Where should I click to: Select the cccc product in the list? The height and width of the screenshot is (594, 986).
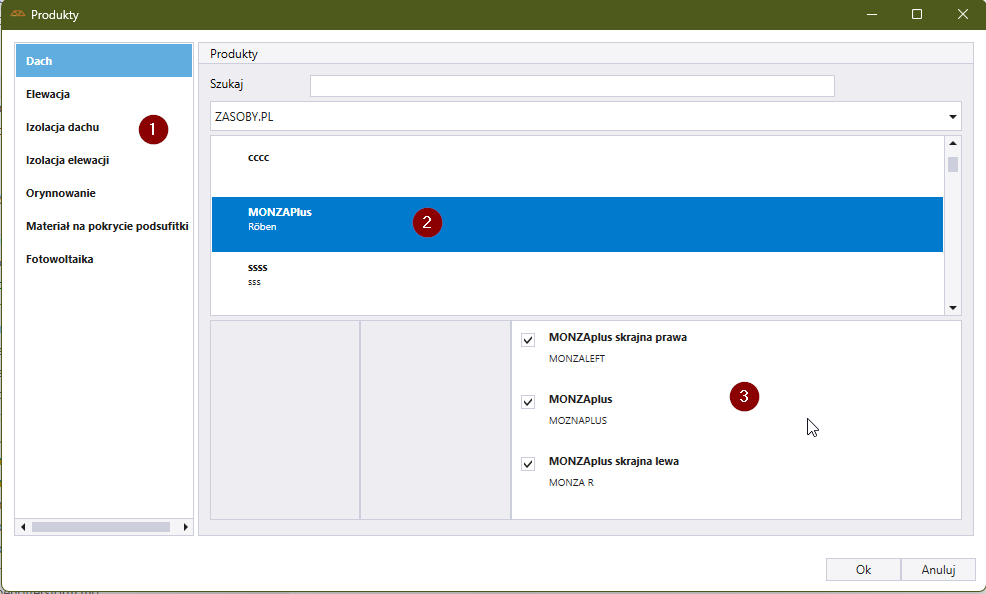tap(577, 165)
